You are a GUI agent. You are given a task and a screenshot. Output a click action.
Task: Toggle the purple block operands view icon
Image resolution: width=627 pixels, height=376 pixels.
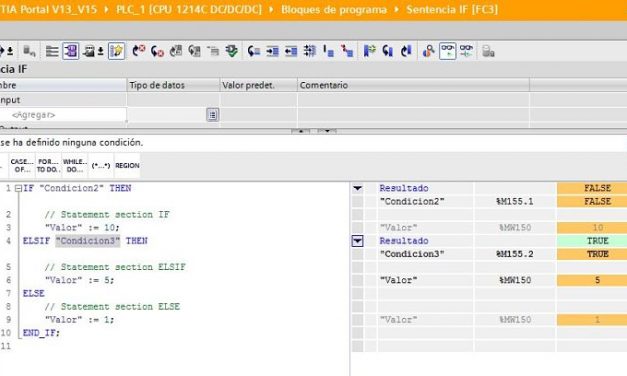click(x=71, y=51)
